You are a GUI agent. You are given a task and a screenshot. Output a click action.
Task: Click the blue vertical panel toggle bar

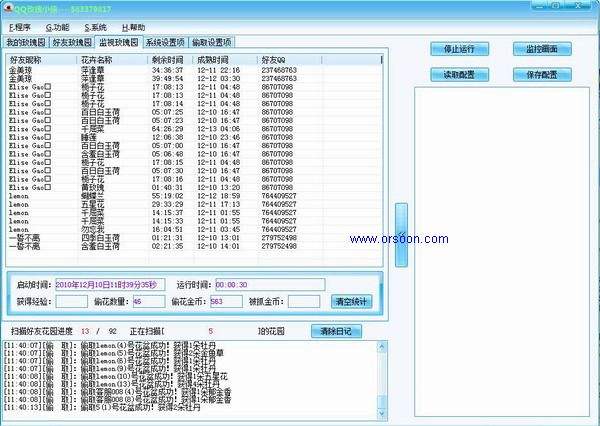(401, 235)
